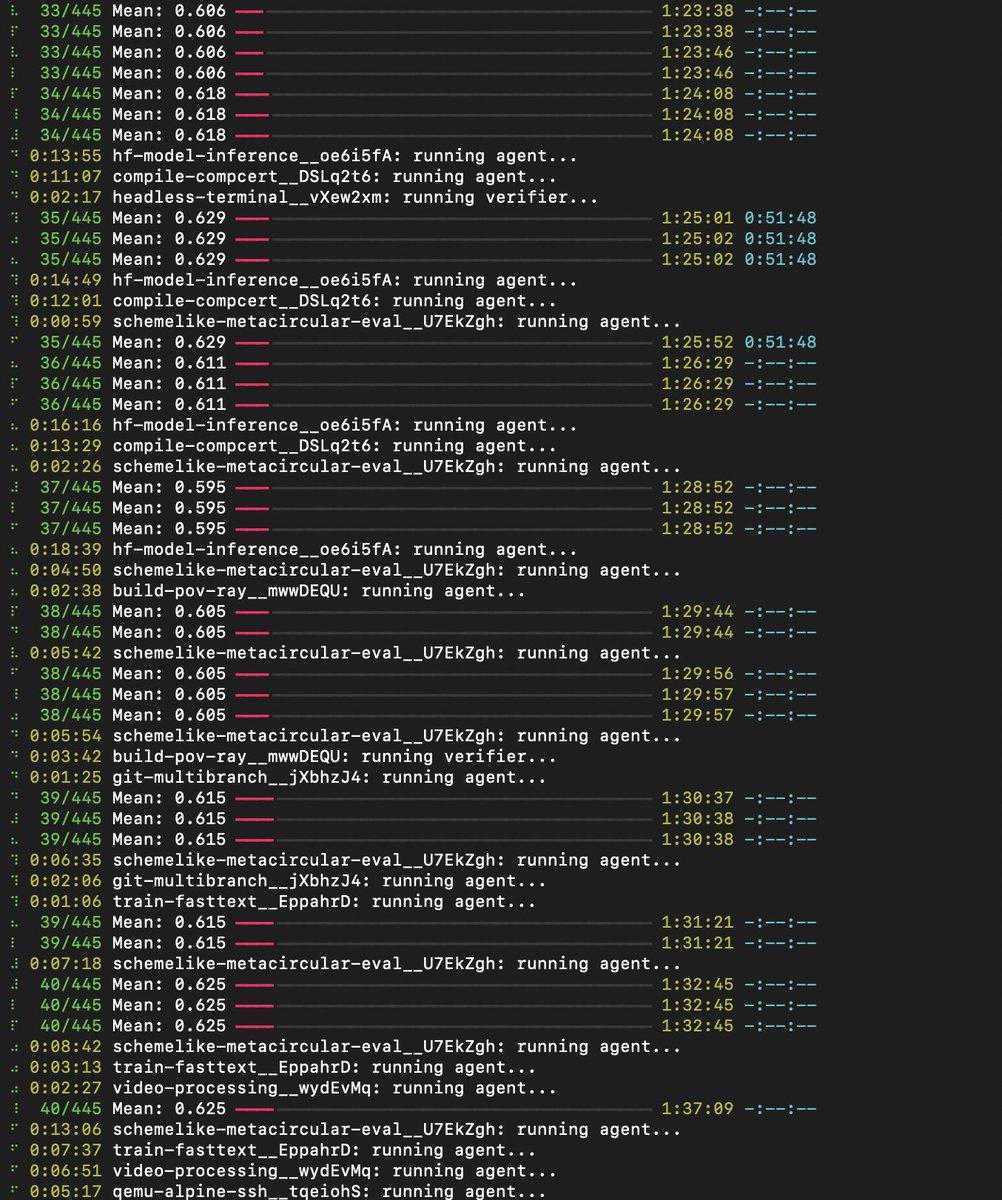Image resolution: width=1002 pixels, height=1200 pixels.
Task: Click the 0:51:48 ETA on the 1:25:52 row
Action: click(x=780, y=342)
